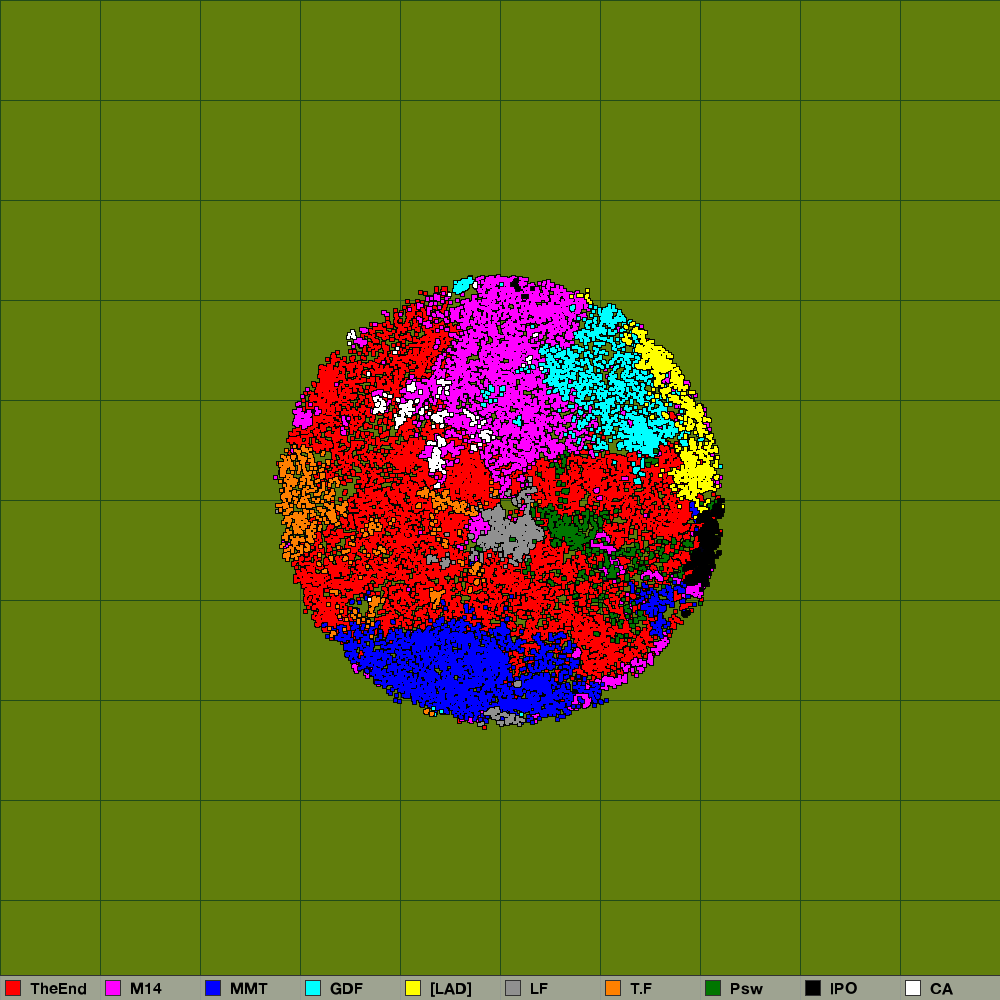Screen dimensions: 1000x1000
Task: Select the LF legend label
Action: [539, 989]
